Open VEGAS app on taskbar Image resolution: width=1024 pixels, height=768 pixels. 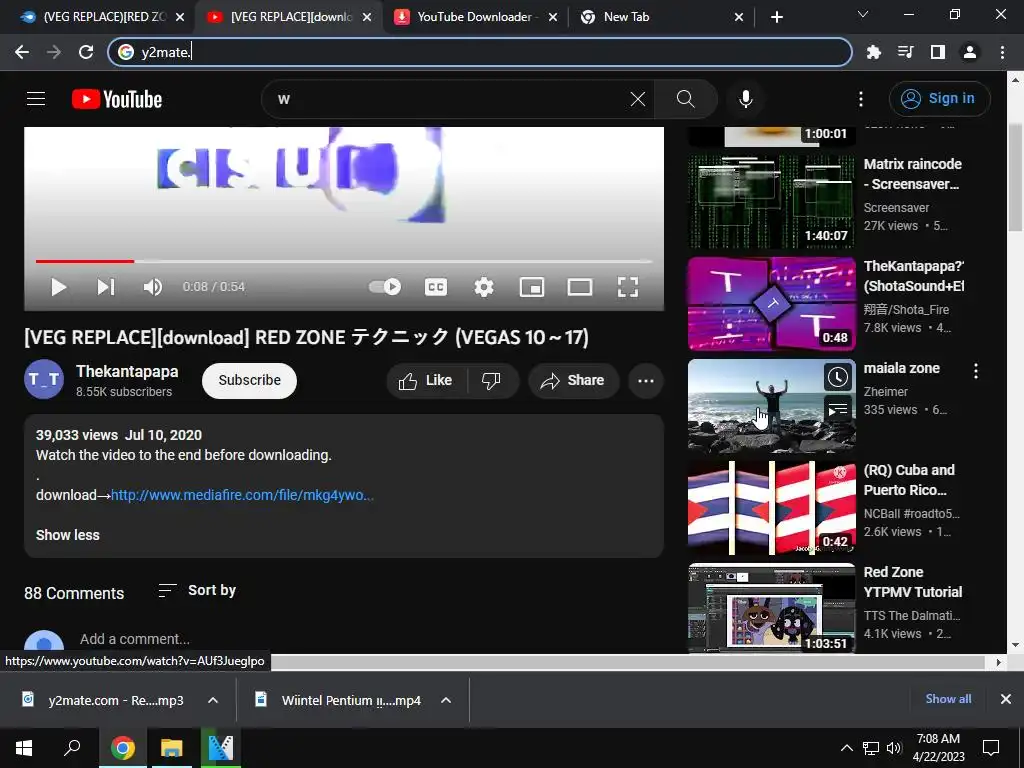[x=221, y=748]
